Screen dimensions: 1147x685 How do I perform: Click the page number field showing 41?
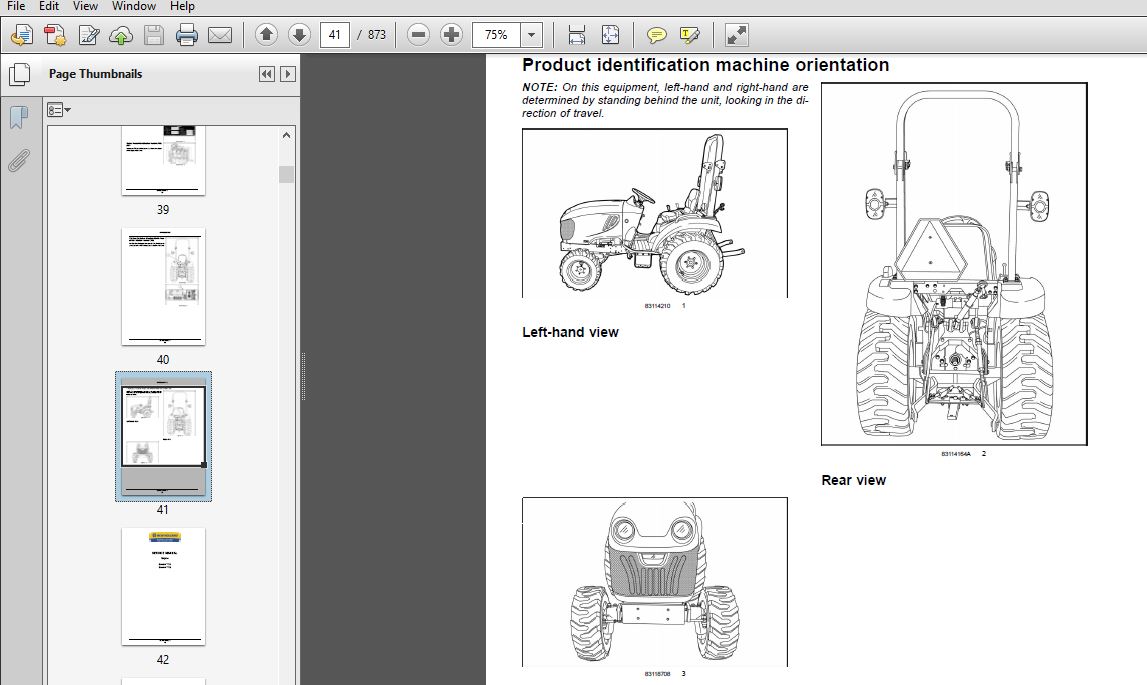pyautogui.click(x=335, y=34)
